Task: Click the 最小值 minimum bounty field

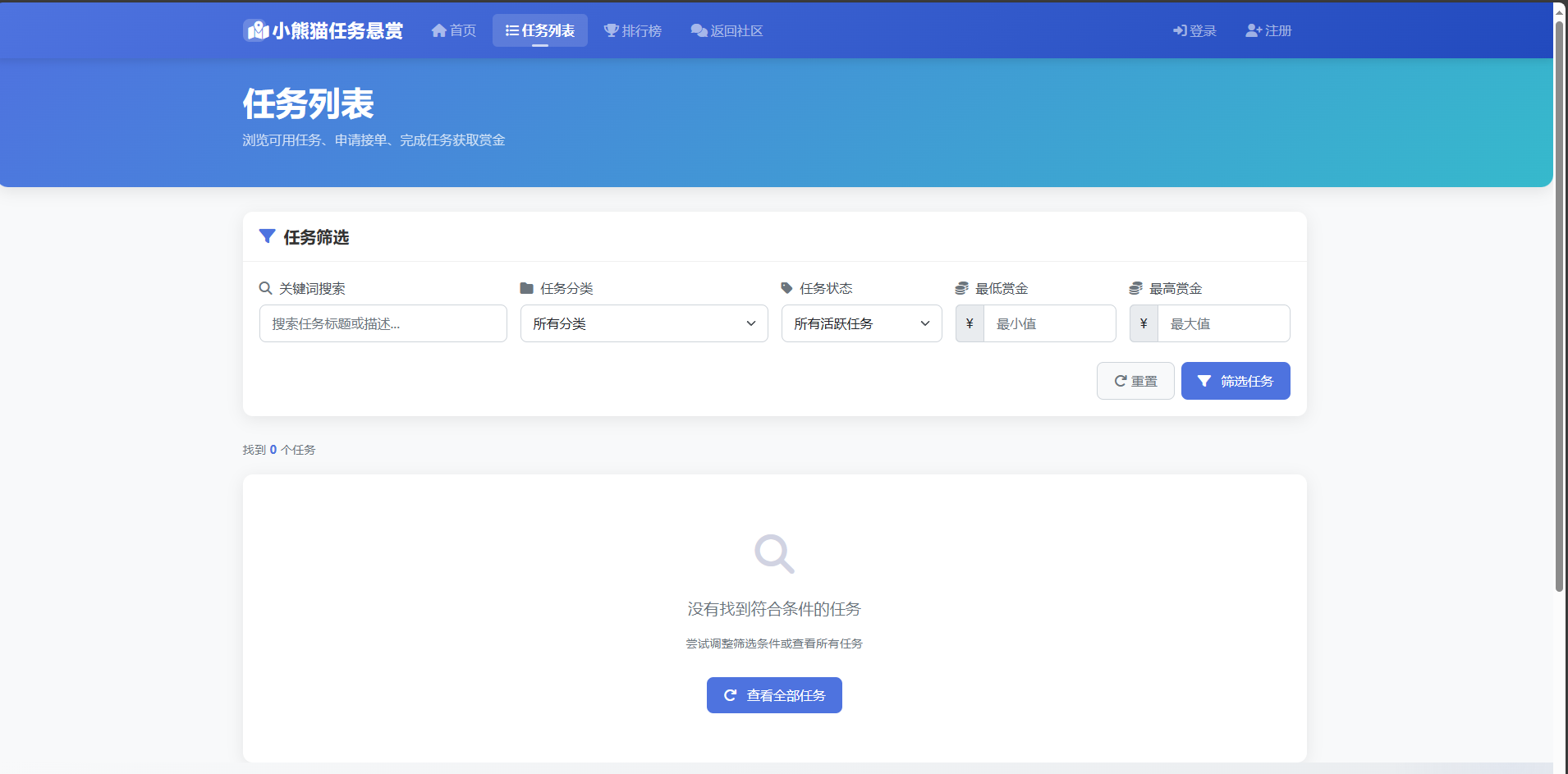Action: [1049, 323]
